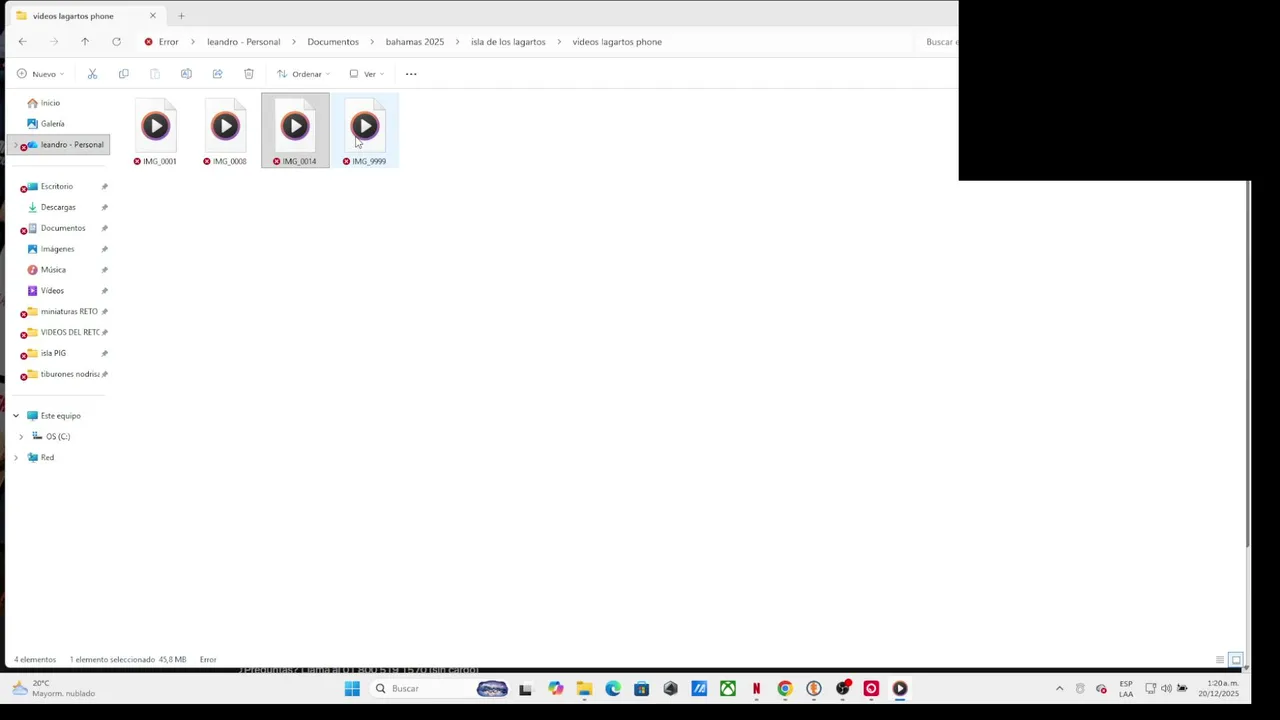1280x720 pixels.
Task: Select the videos lagartos phone tab
Action: [x=85, y=16]
